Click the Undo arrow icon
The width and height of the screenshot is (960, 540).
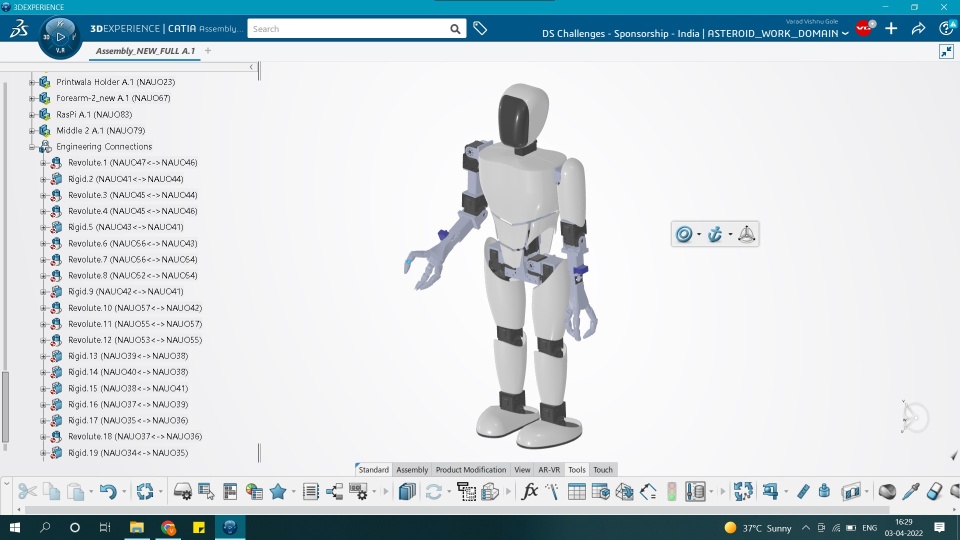[106, 491]
